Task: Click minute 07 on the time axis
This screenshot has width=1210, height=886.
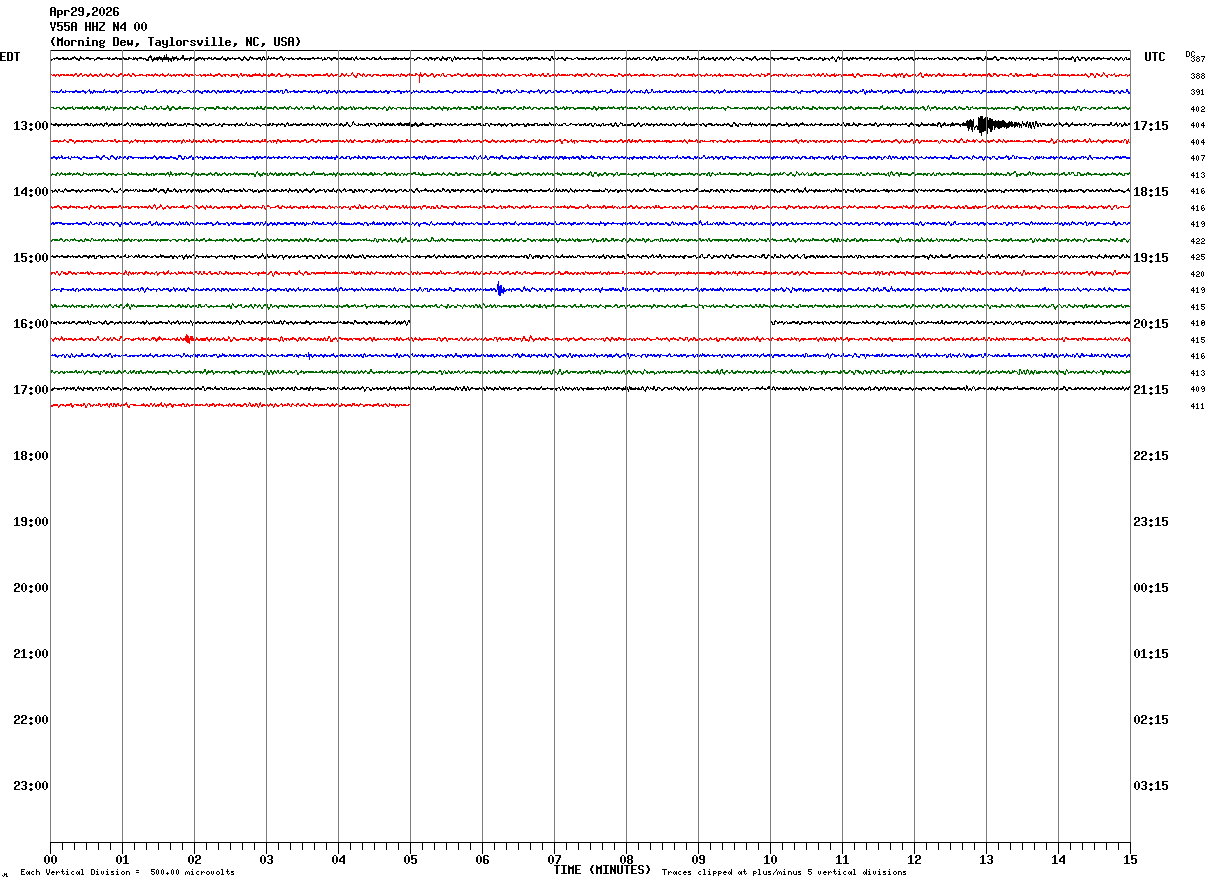Action: pos(554,860)
